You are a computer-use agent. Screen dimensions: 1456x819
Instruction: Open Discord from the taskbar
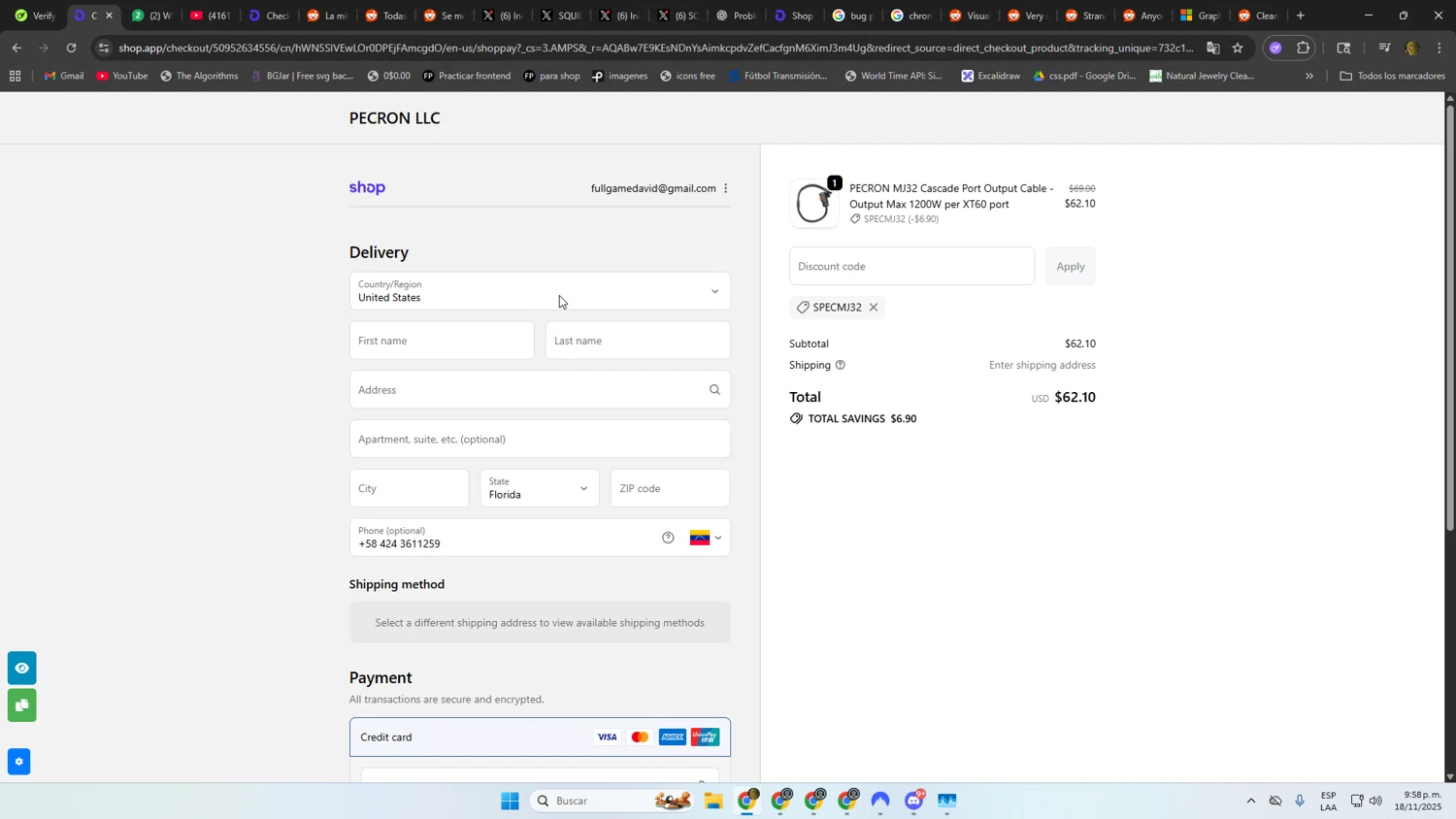click(914, 802)
